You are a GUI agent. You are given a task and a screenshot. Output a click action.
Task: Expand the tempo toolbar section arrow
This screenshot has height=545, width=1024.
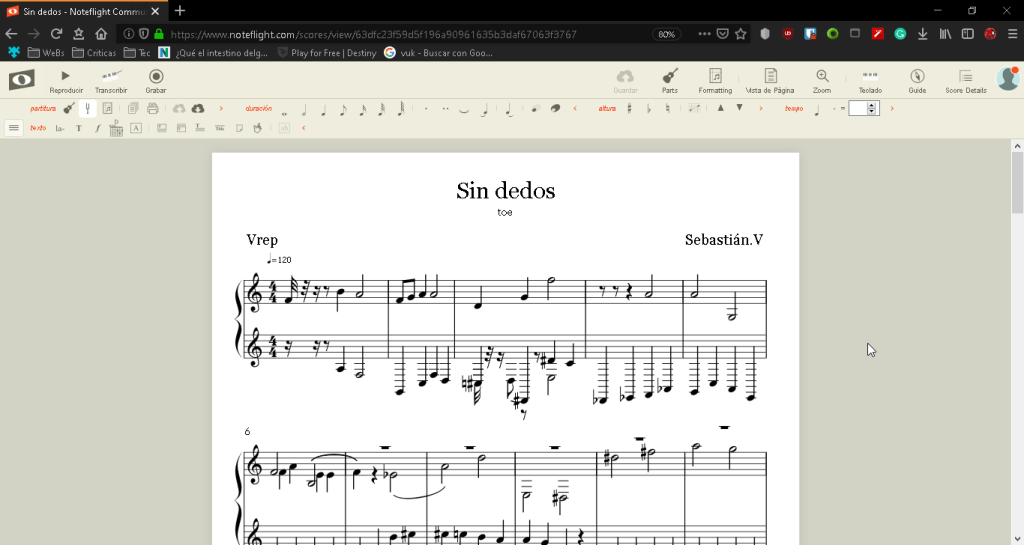[x=891, y=108]
